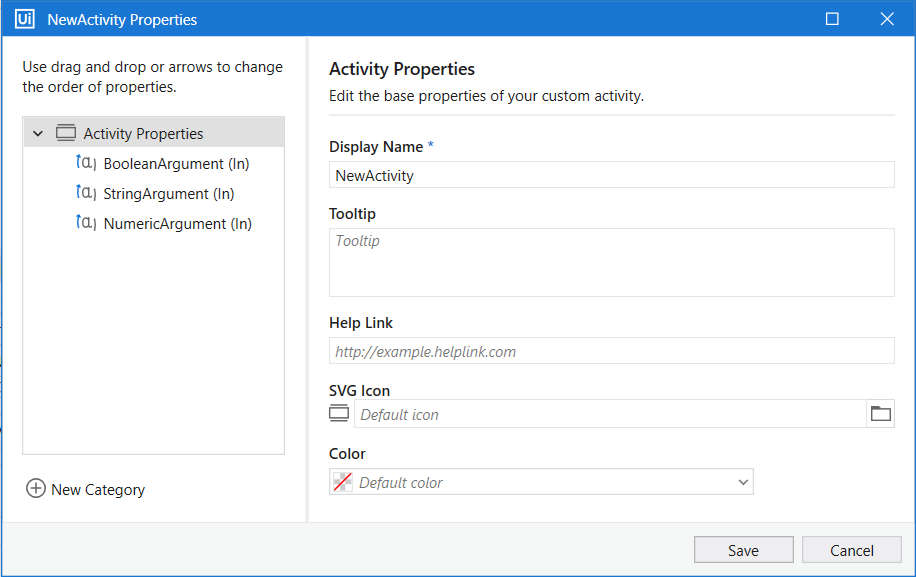Save the activity properties
The image size is (916, 577).
pos(743,550)
